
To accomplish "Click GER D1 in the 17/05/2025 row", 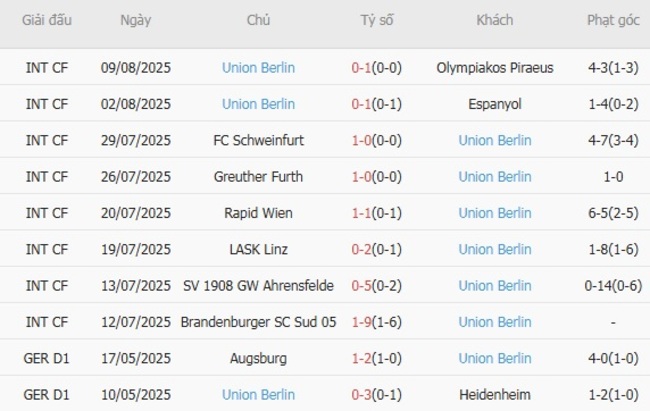I will coord(47,358).
